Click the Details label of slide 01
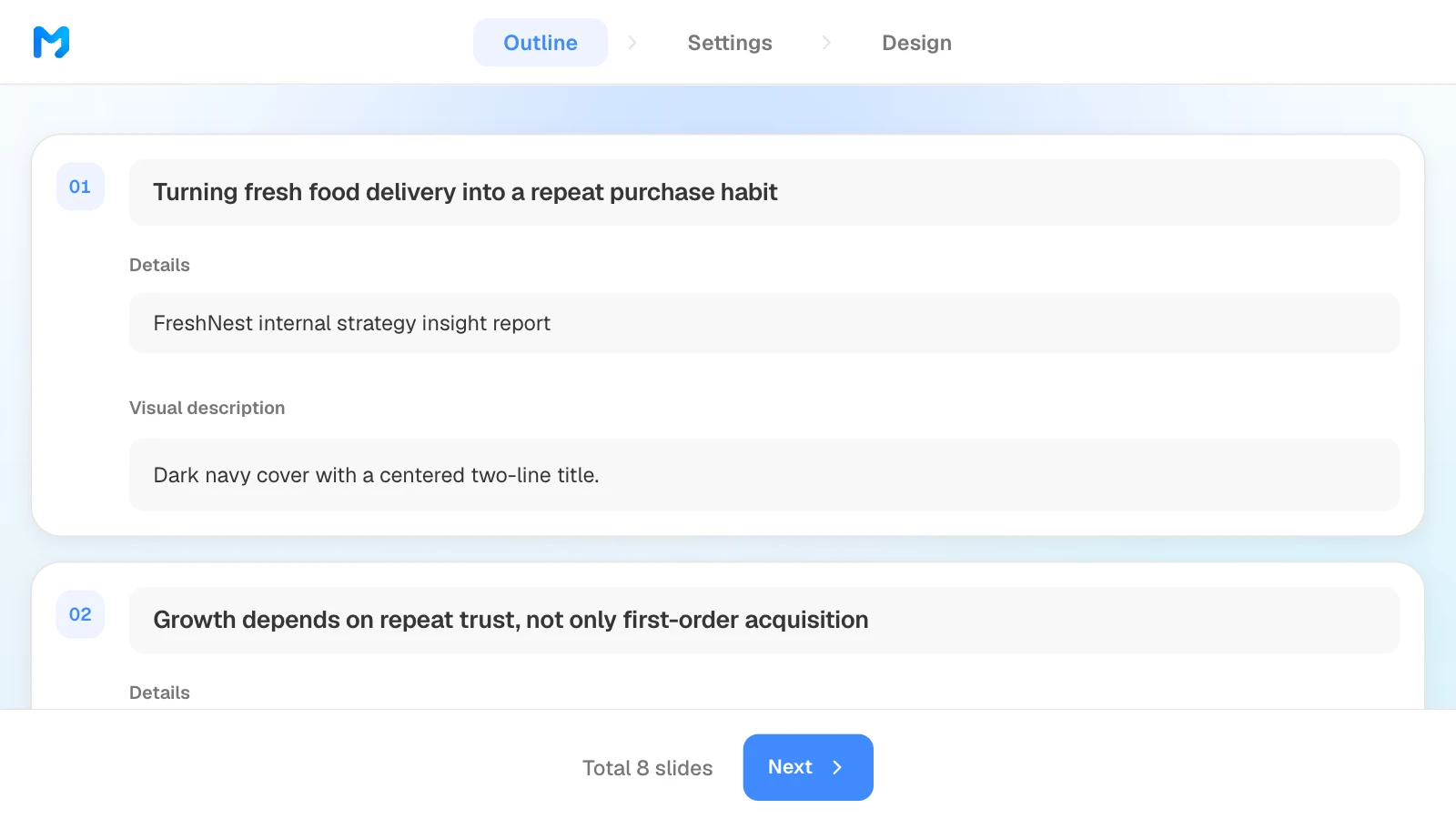1456x819 pixels. click(159, 265)
